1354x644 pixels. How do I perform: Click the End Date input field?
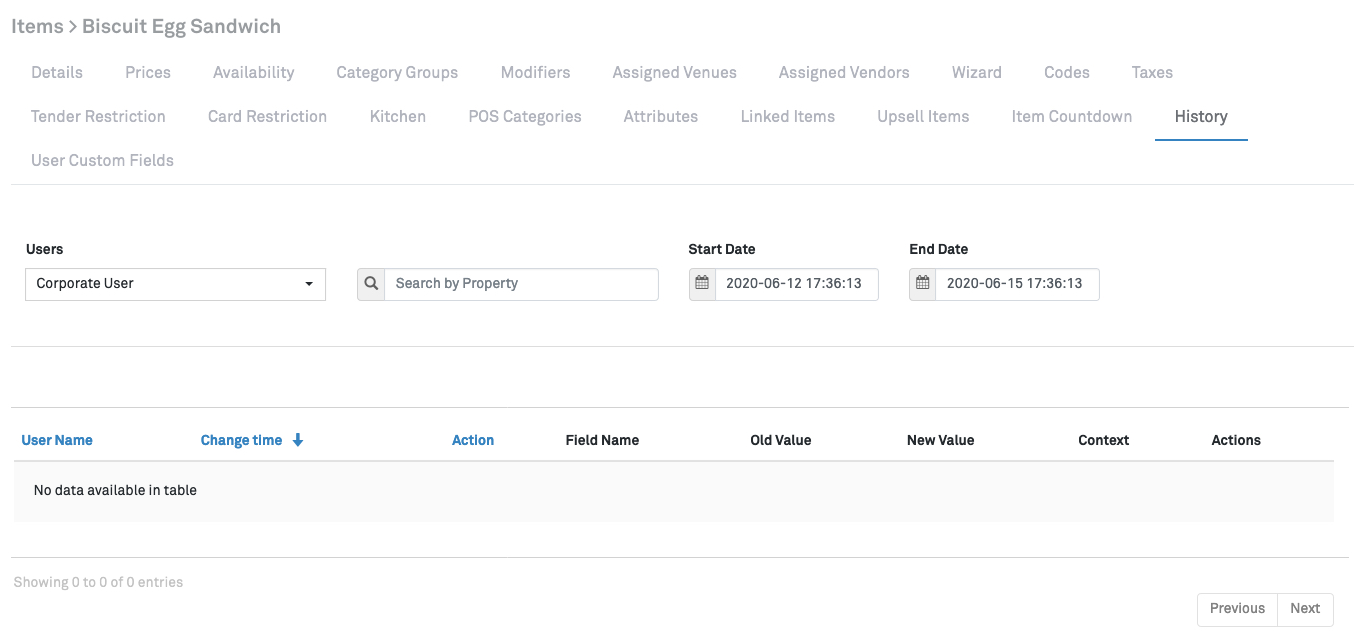(1016, 284)
